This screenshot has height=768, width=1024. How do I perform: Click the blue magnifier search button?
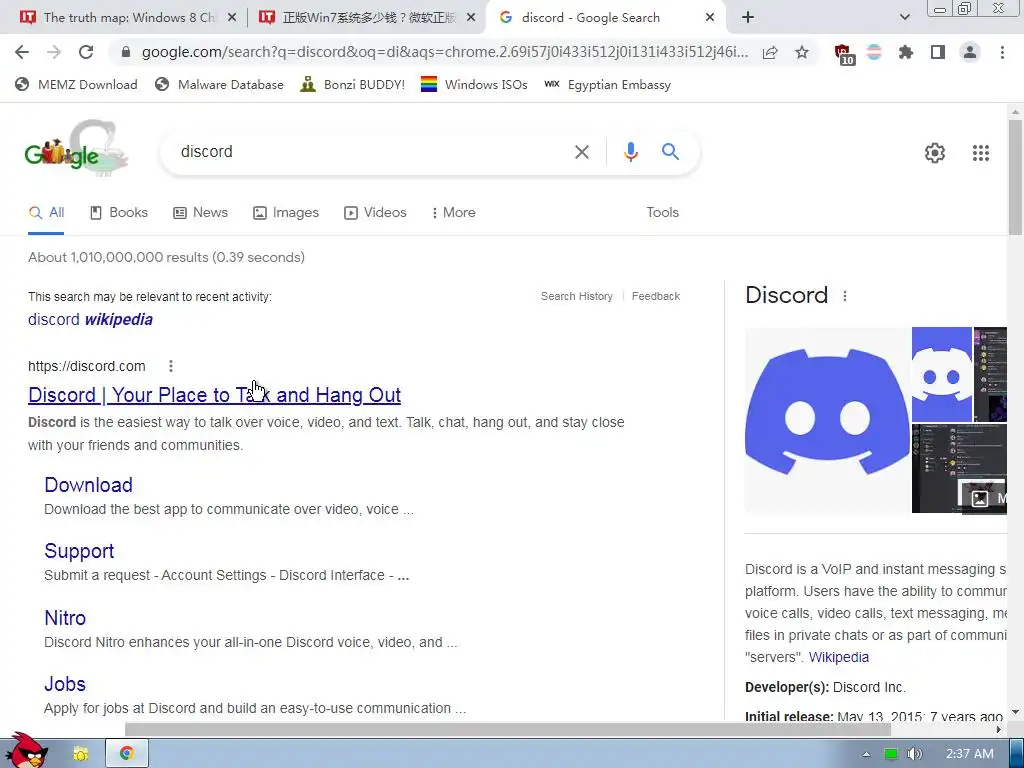point(670,152)
